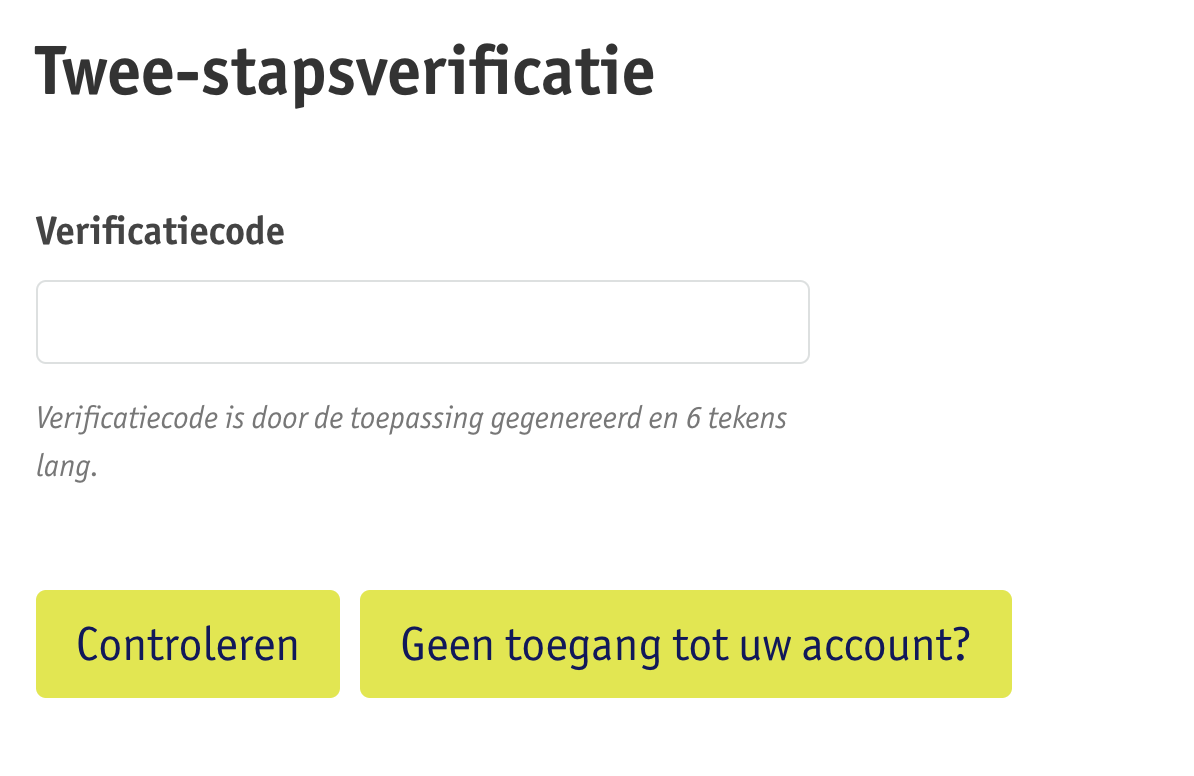This screenshot has width=1194, height=776.
Task: Click the Verificatiecode field label
Action: click(x=160, y=232)
